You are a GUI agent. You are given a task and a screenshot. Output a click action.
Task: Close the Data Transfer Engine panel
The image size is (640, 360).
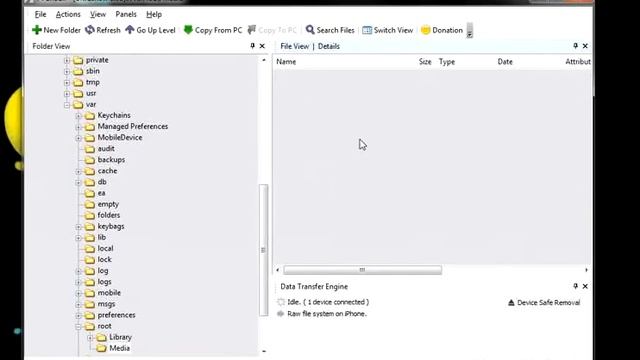pos(585,287)
